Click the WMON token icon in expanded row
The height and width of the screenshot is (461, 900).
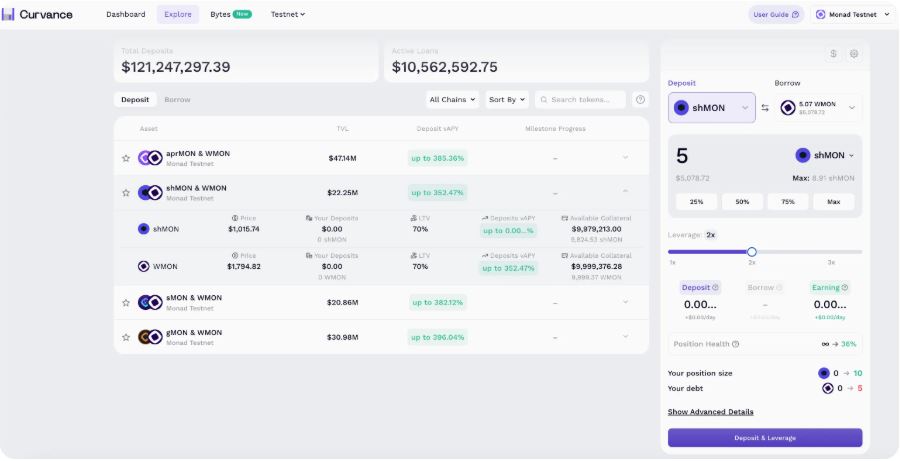(143, 266)
